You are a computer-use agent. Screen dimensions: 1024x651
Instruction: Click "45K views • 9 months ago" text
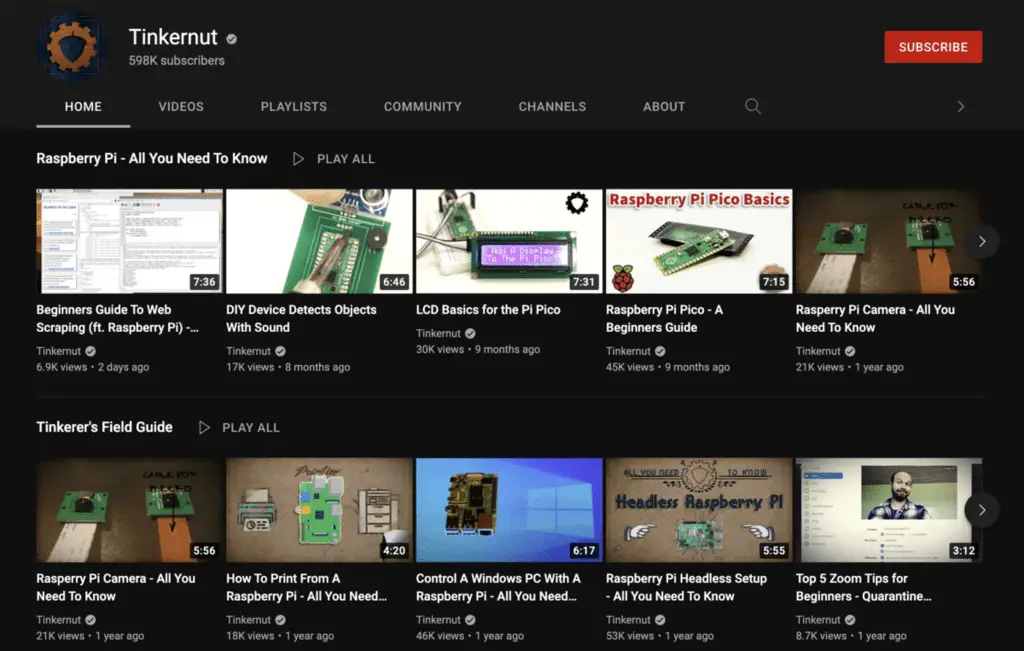point(668,367)
